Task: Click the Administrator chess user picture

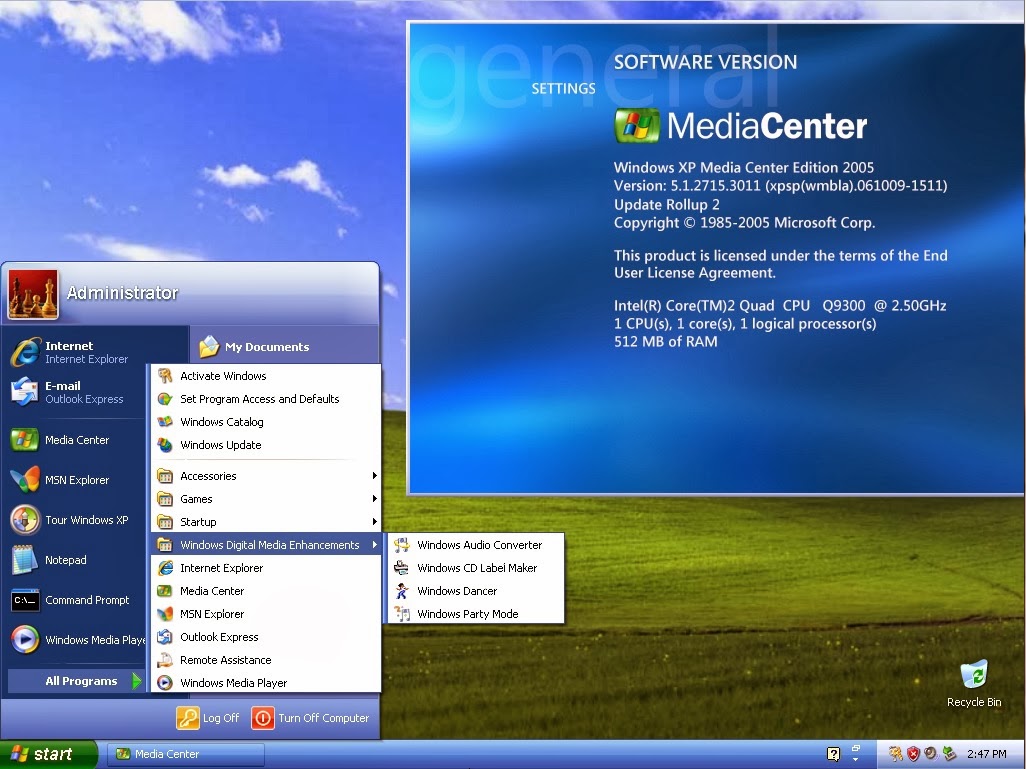Action: point(33,295)
